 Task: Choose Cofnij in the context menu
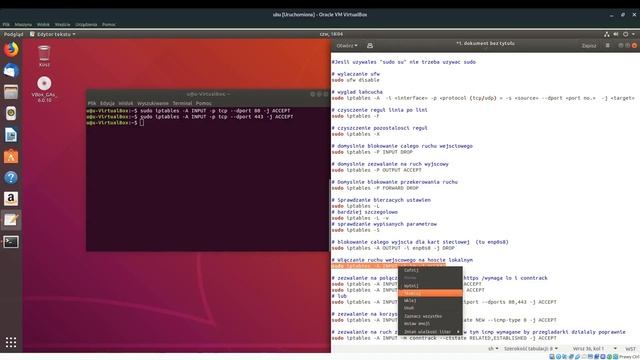click(431, 270)
